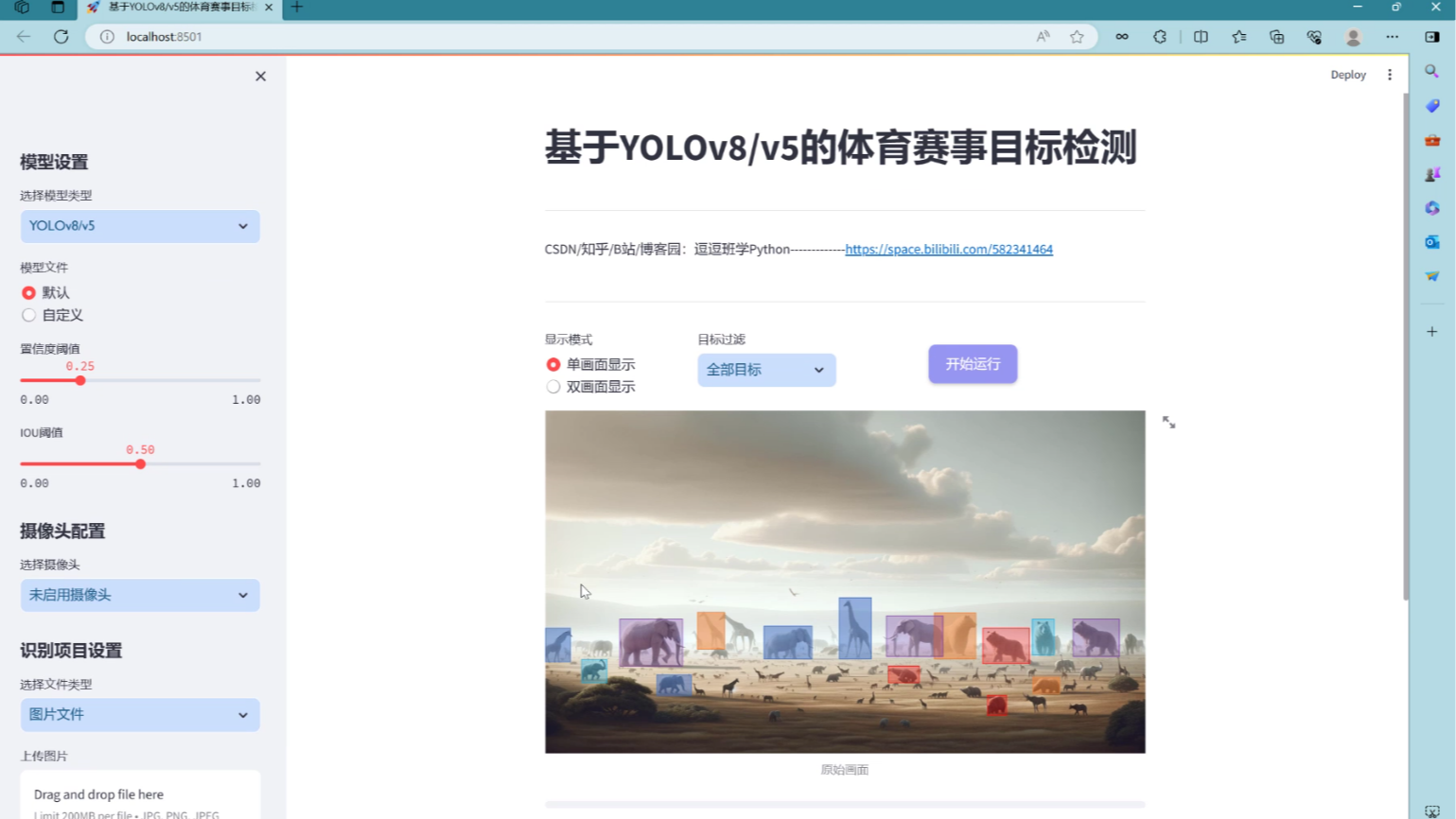Image resolution: width=1456 pixels, height=819 pixels.
Task: Click the 开始运行 button
Action: (x=973, y=364)
